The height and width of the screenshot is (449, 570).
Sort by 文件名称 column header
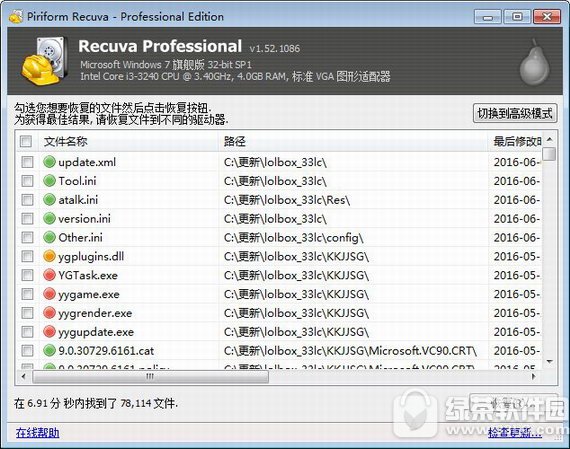click(128, 141)
